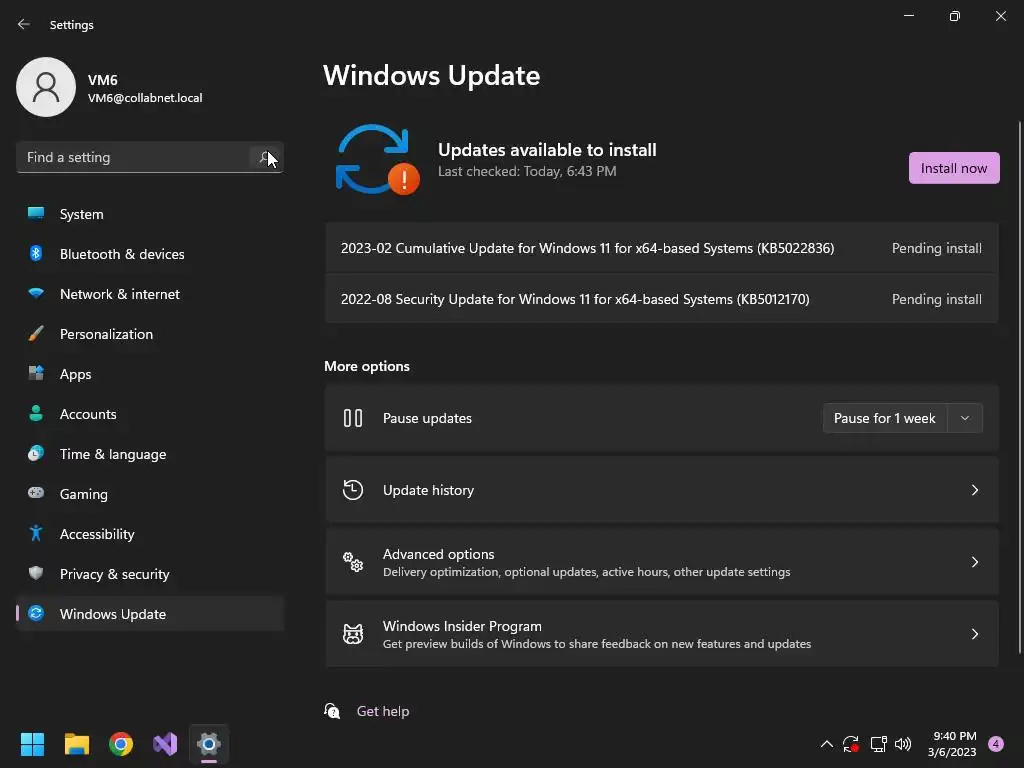Click the Privacy shield icon
Screen dimensions: 1024x768
pos(36,573)
